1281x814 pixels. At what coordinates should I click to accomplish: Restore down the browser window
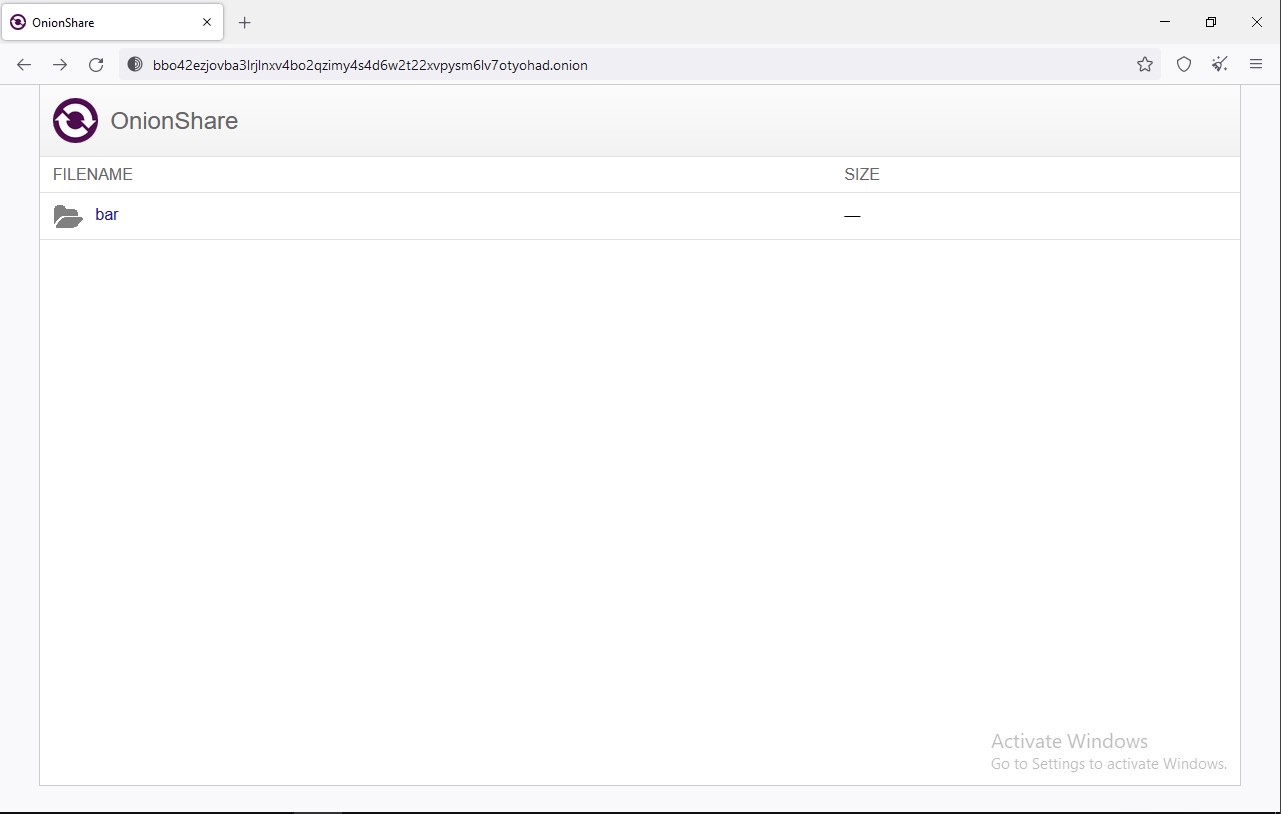[x=1211, y=22]
